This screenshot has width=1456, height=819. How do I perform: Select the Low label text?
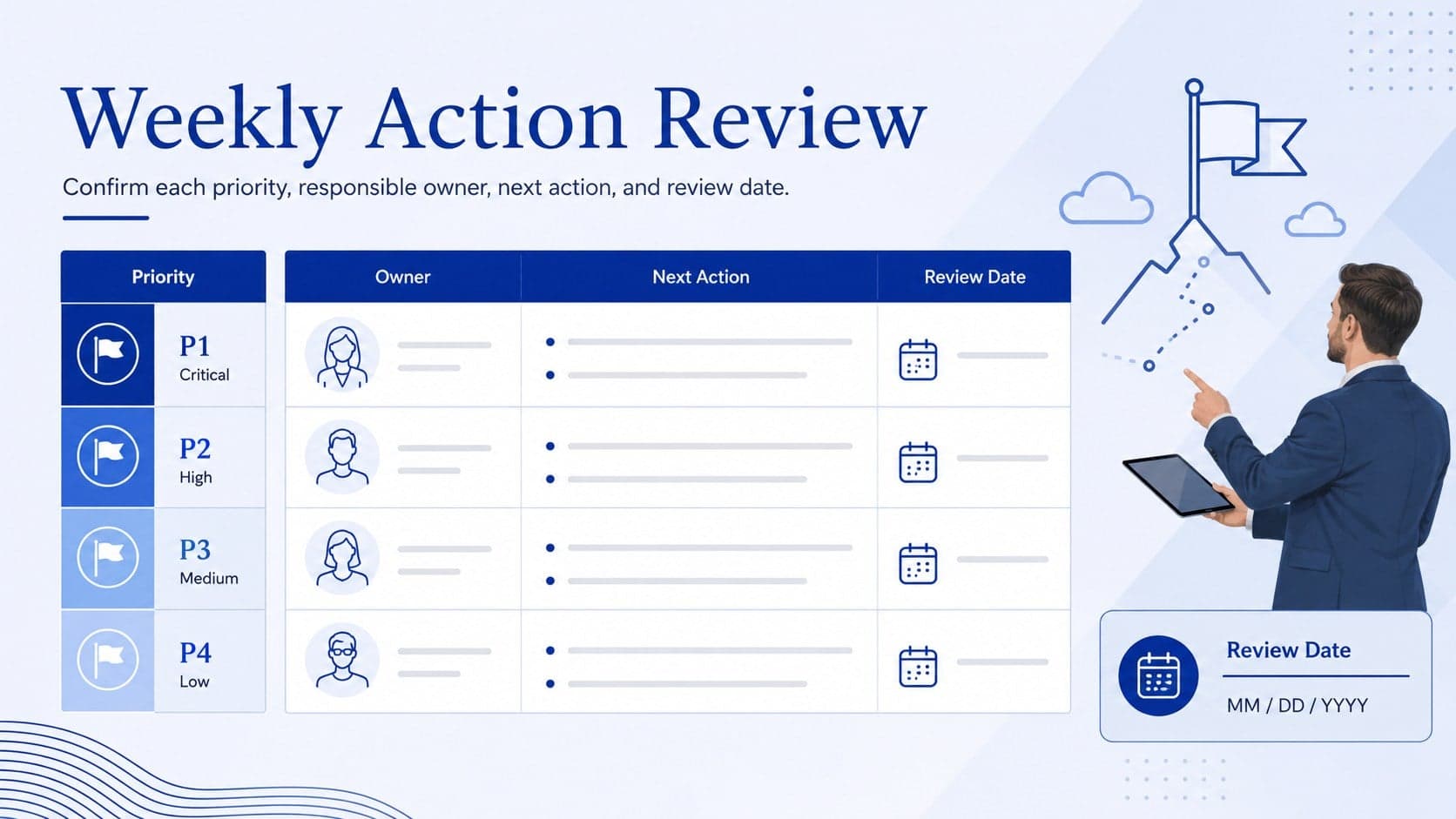coord(194,681)
